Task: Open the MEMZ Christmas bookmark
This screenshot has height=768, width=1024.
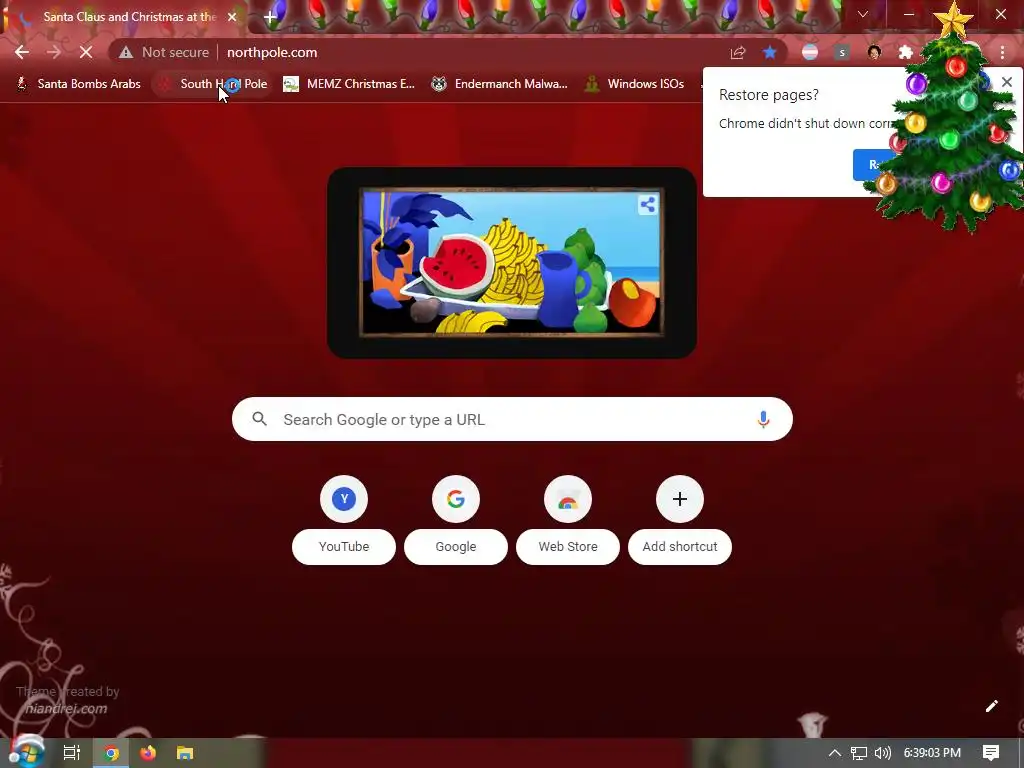Action: (349, 84)
